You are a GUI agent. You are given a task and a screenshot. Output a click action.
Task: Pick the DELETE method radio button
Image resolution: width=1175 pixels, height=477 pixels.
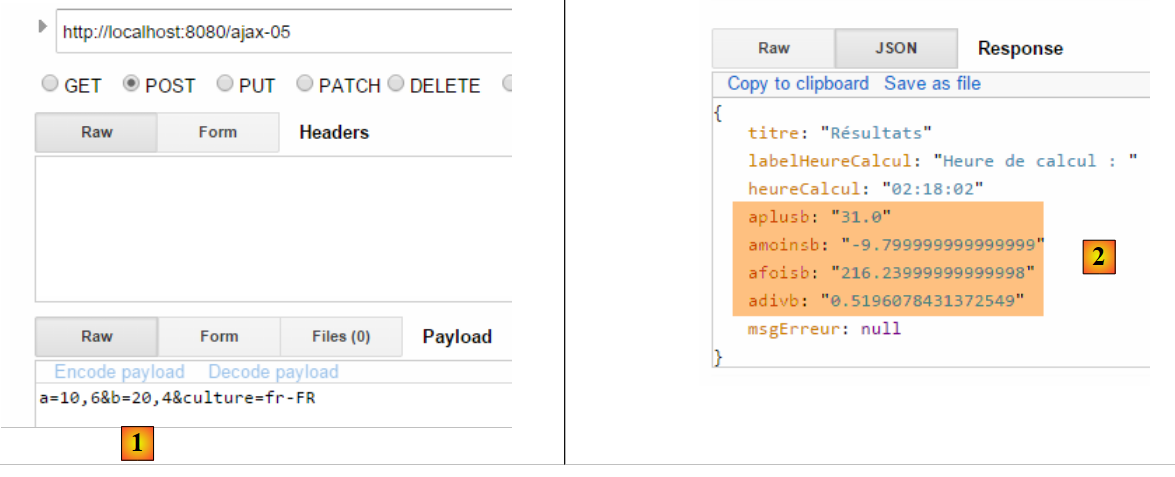coord(396,84)
